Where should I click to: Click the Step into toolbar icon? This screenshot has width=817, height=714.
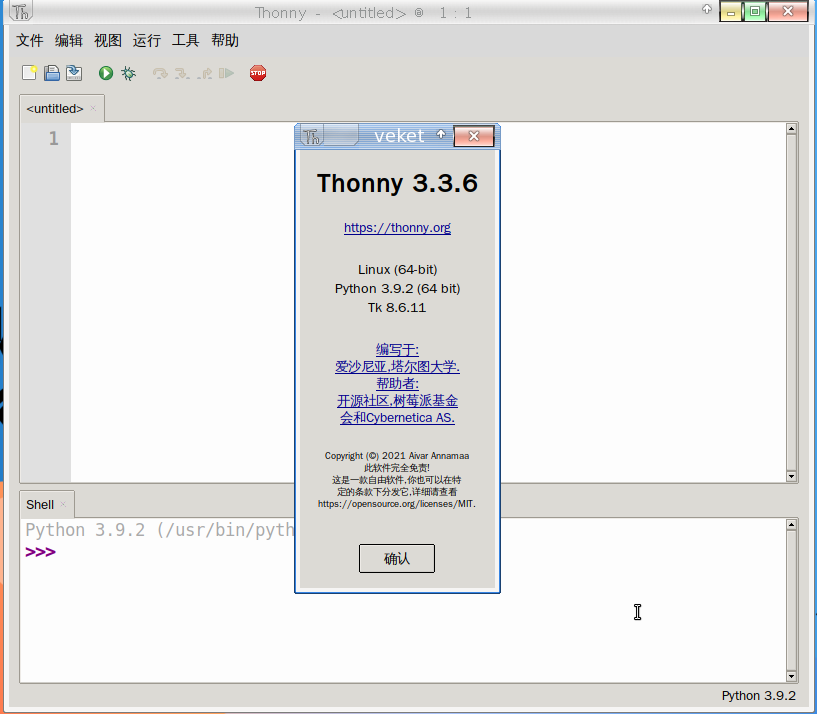[x=182, y=73]
